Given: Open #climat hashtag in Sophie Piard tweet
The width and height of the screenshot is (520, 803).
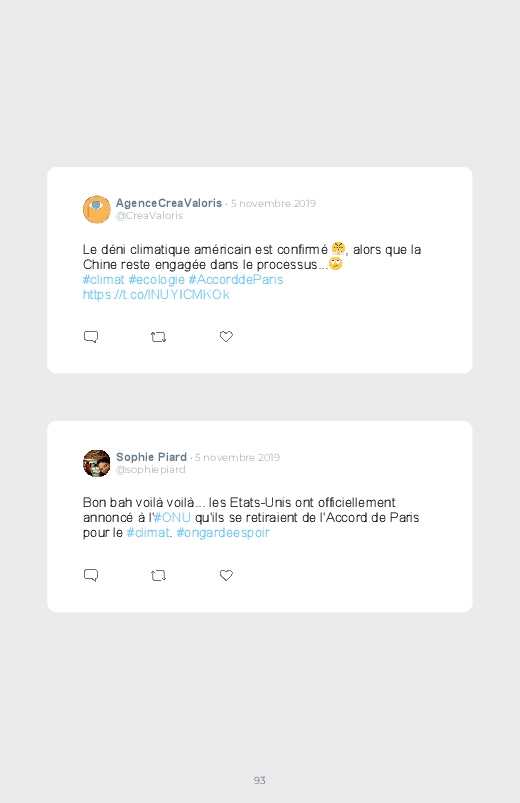Looking at the screenshot, I should 148,533.
